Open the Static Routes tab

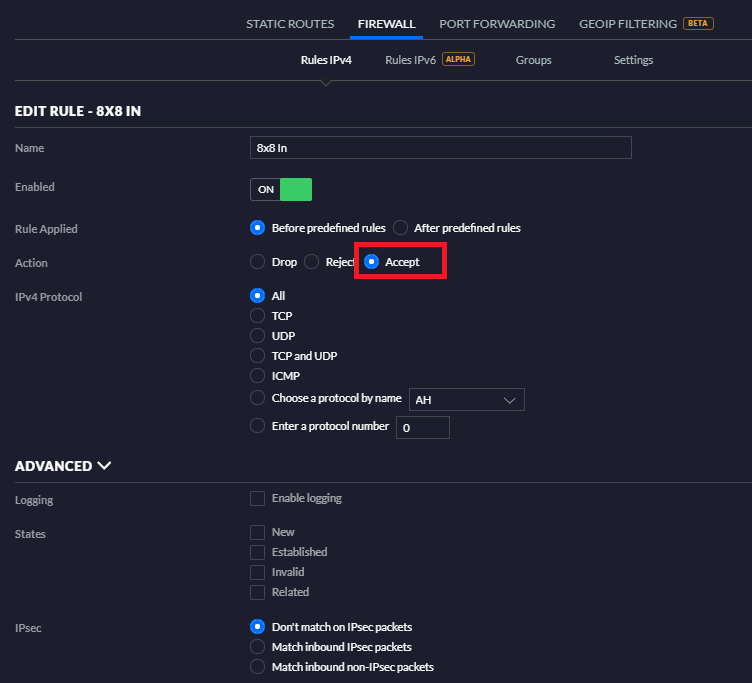pos(290,24)
